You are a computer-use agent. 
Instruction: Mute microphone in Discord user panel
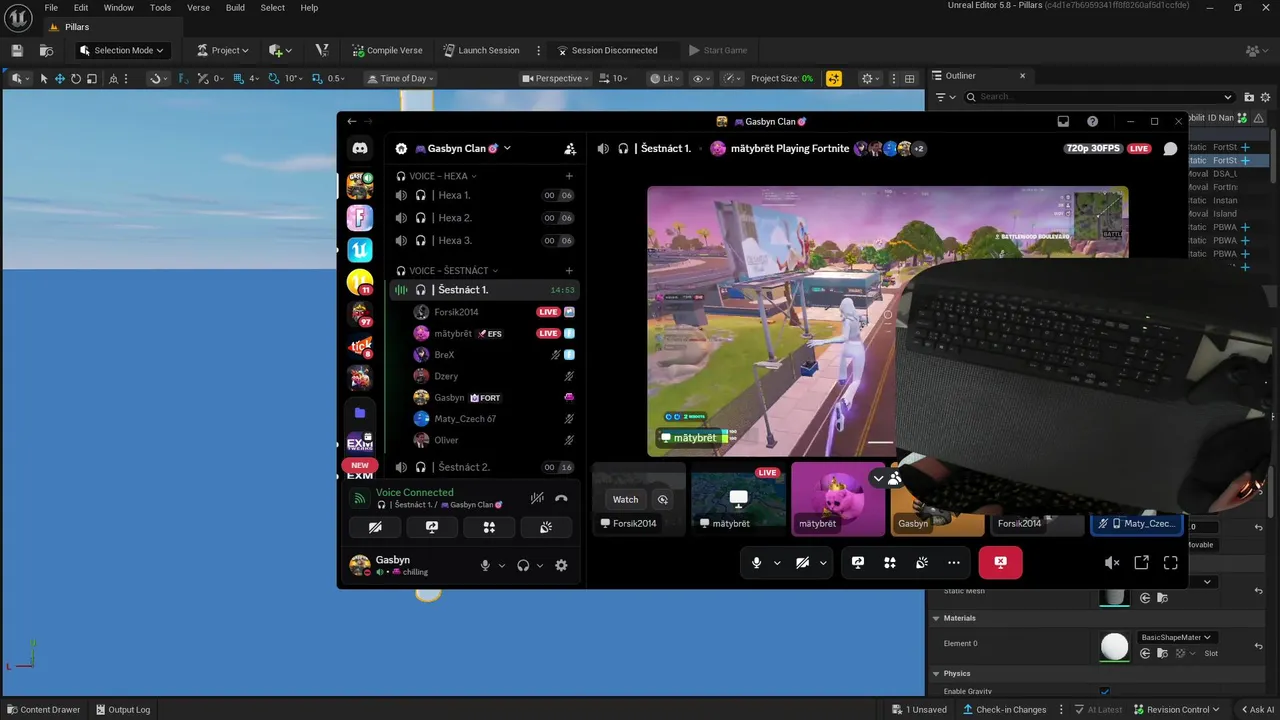pos(485,565)
